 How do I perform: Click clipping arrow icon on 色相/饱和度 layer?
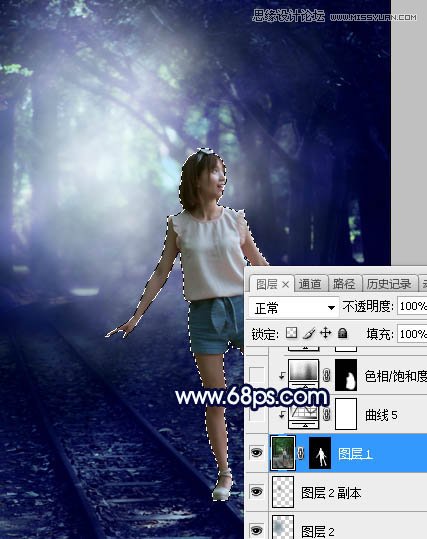coord(282,376)
